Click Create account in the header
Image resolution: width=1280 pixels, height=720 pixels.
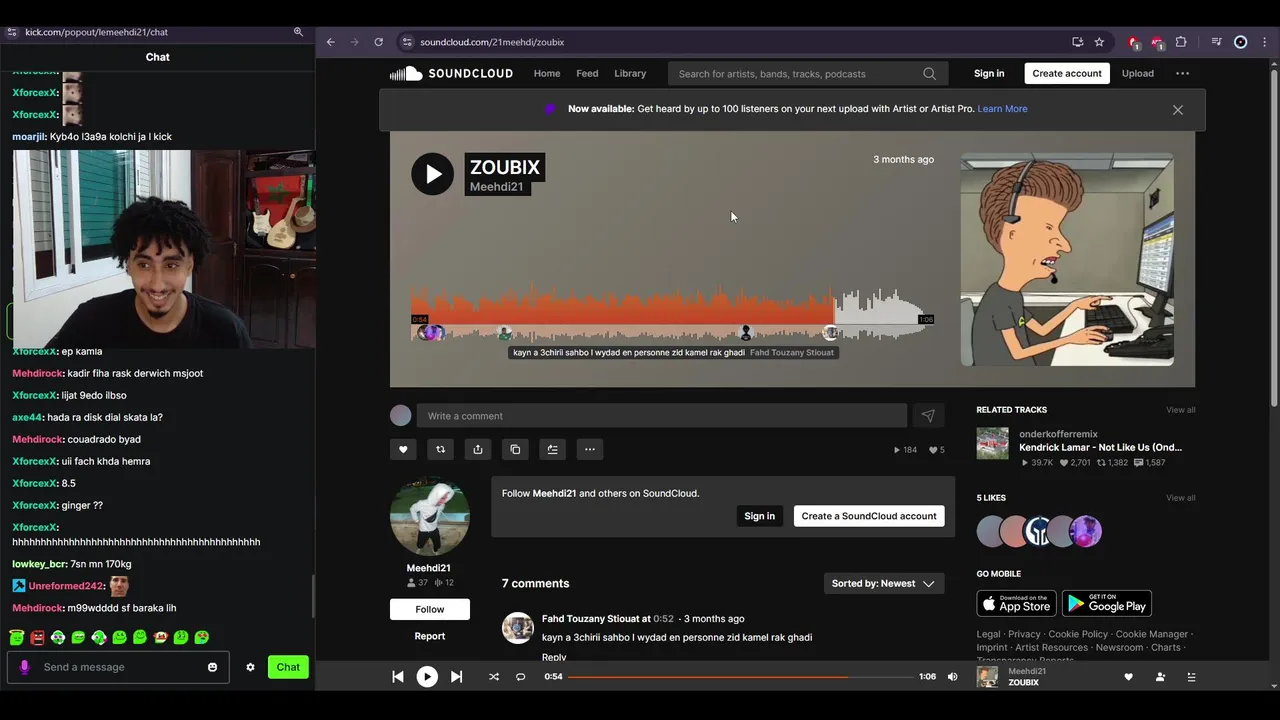click(x=1067, y=73)
